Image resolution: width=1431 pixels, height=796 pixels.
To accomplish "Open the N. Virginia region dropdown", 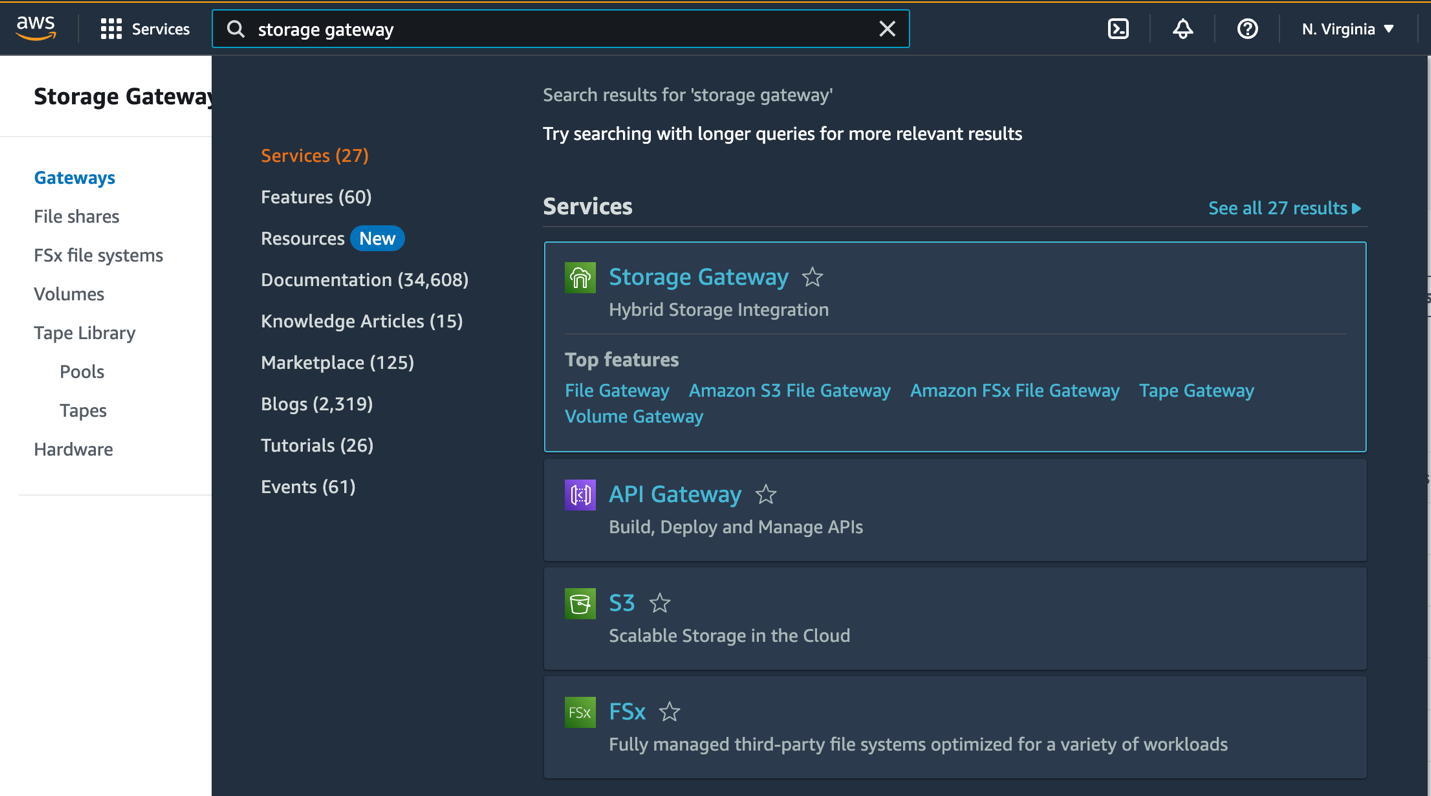I will tap(1345, 28).
